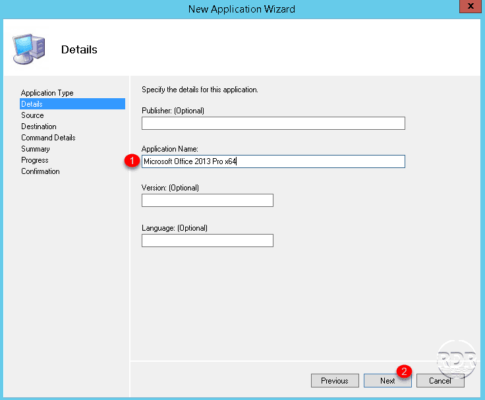Click the 'Language: (Optional)' label
The width and height of the screenshot is (485, 400).
click(x=174, y=228)
